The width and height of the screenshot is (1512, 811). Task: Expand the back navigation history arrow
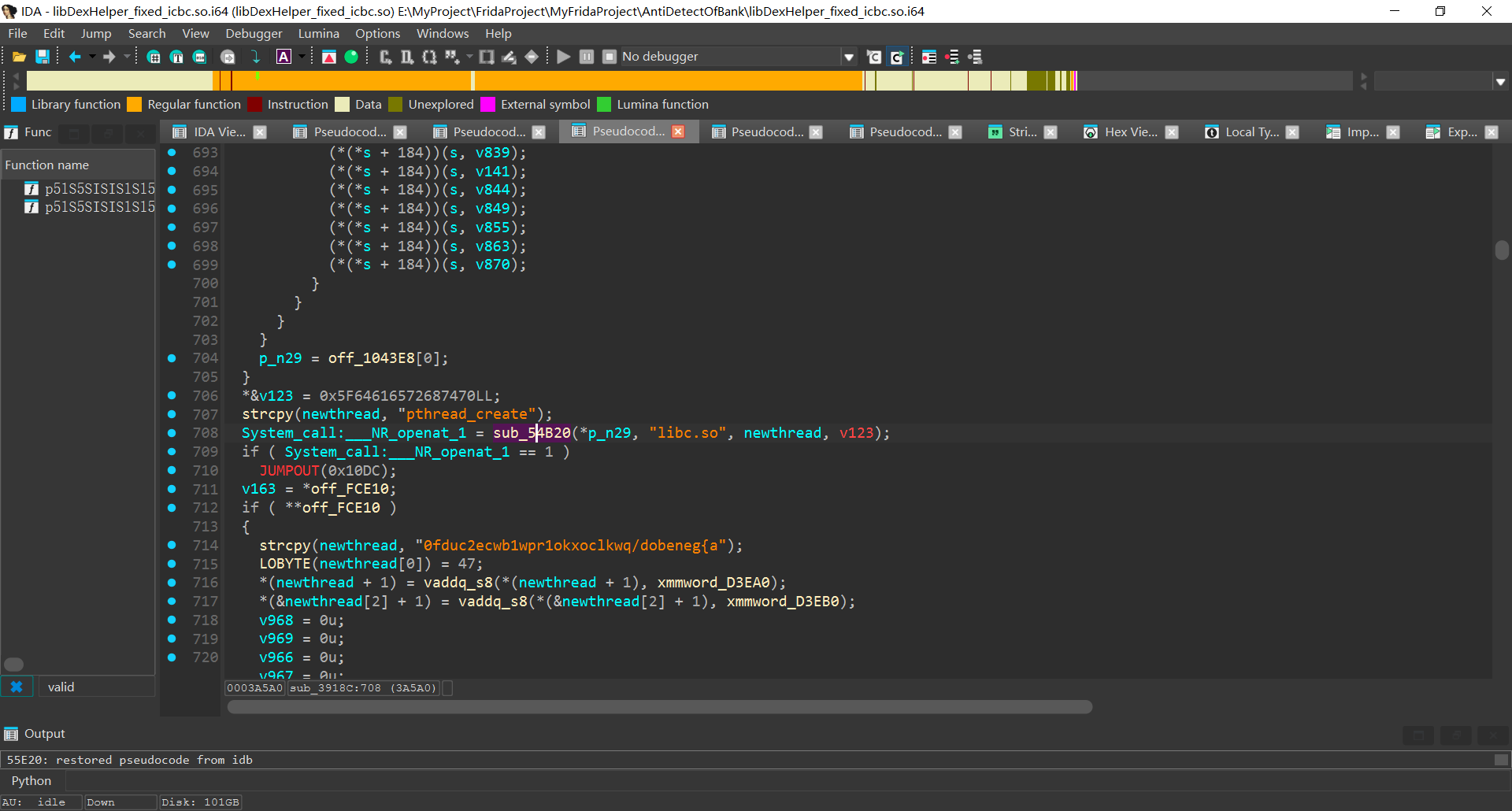click(x=92, y=57)
